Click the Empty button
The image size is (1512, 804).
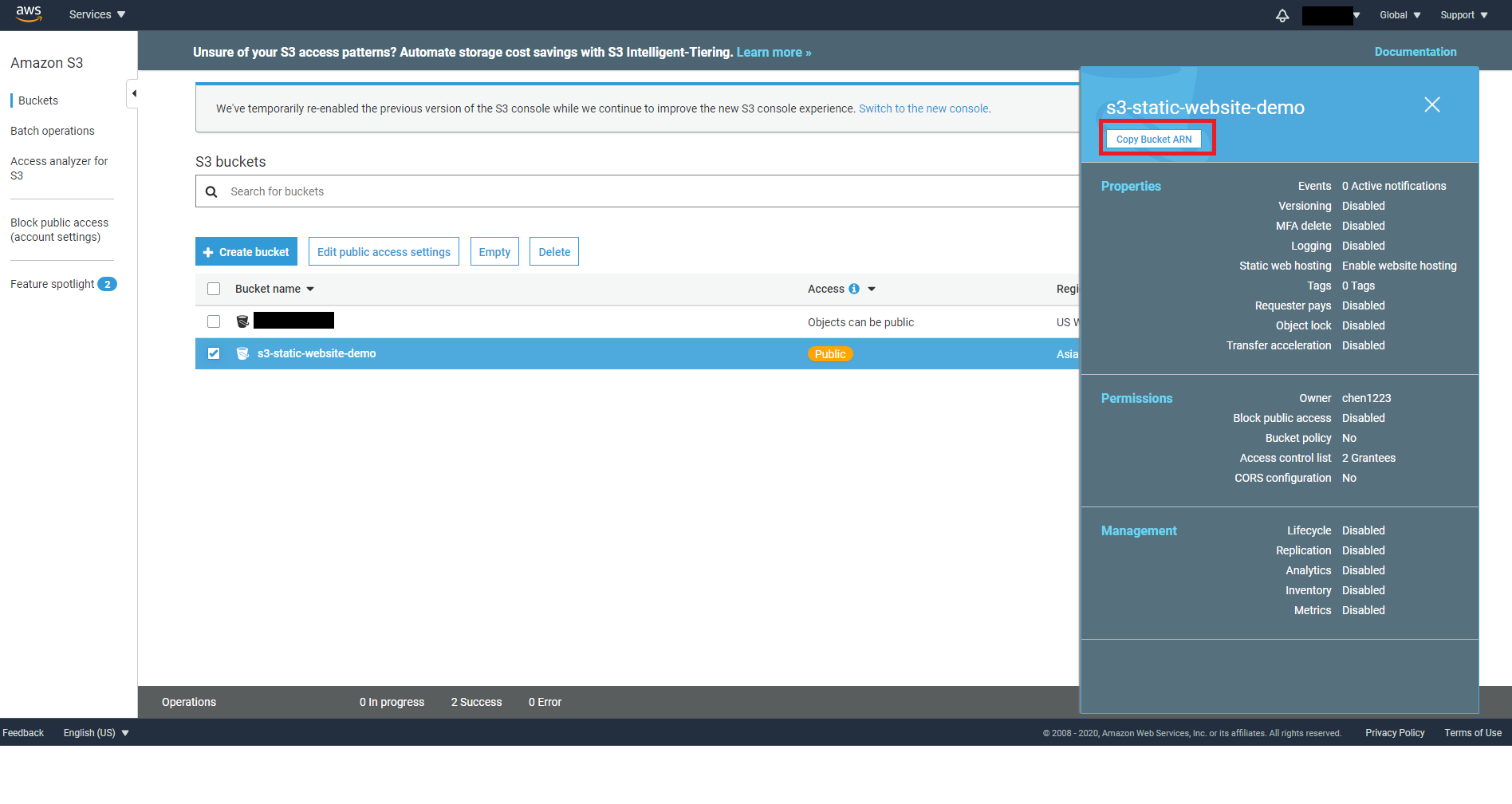(494, 252)
